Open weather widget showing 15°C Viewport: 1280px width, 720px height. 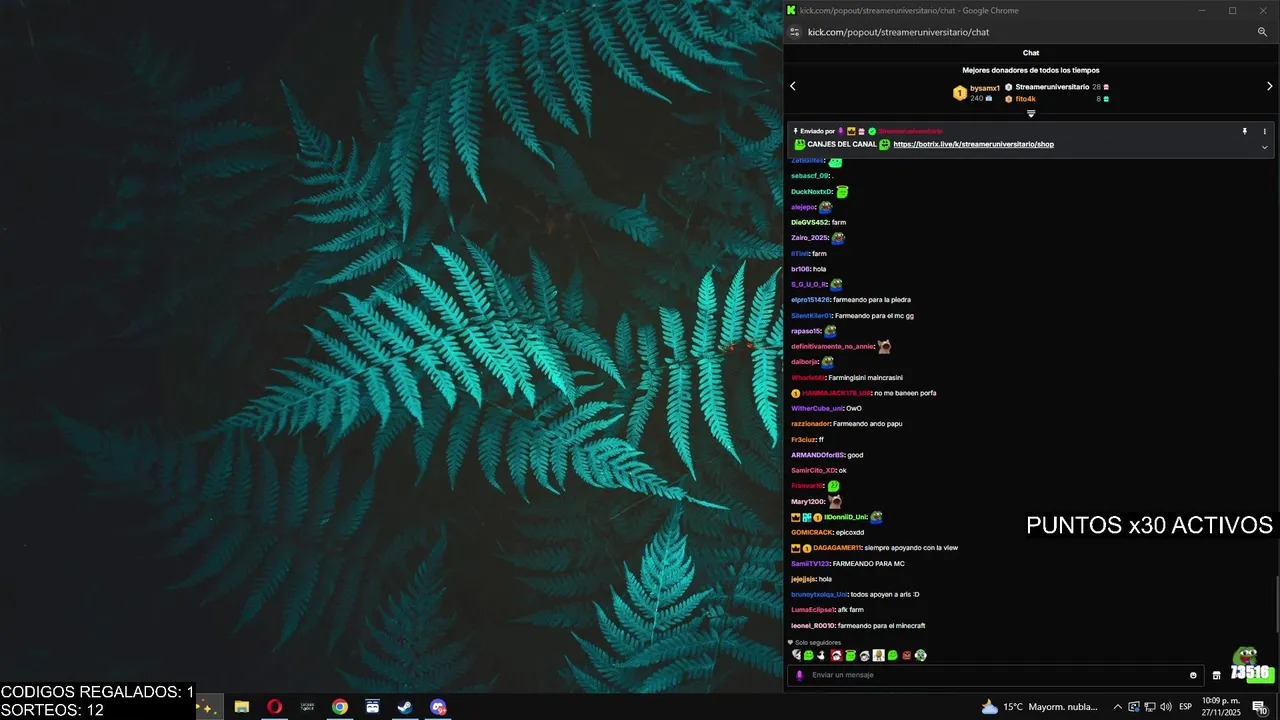click(x=1040, y=707)
